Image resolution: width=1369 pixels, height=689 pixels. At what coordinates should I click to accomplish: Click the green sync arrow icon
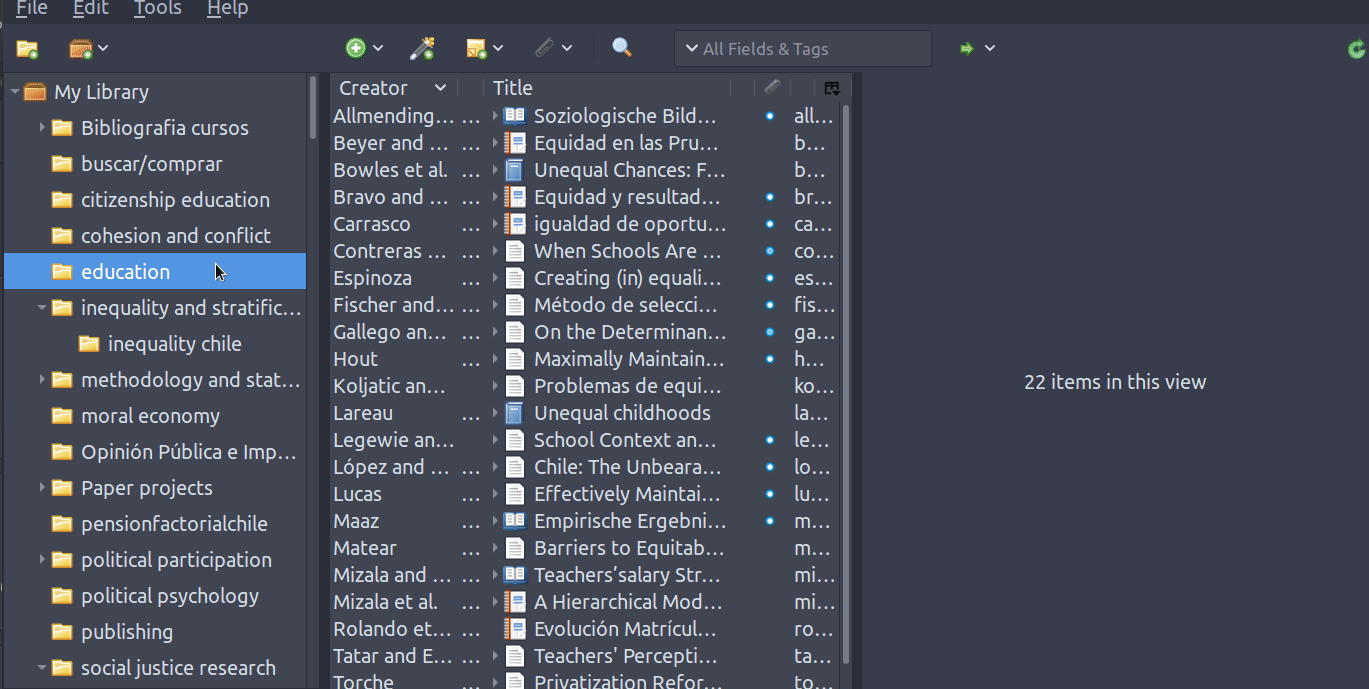[1356, 48]
